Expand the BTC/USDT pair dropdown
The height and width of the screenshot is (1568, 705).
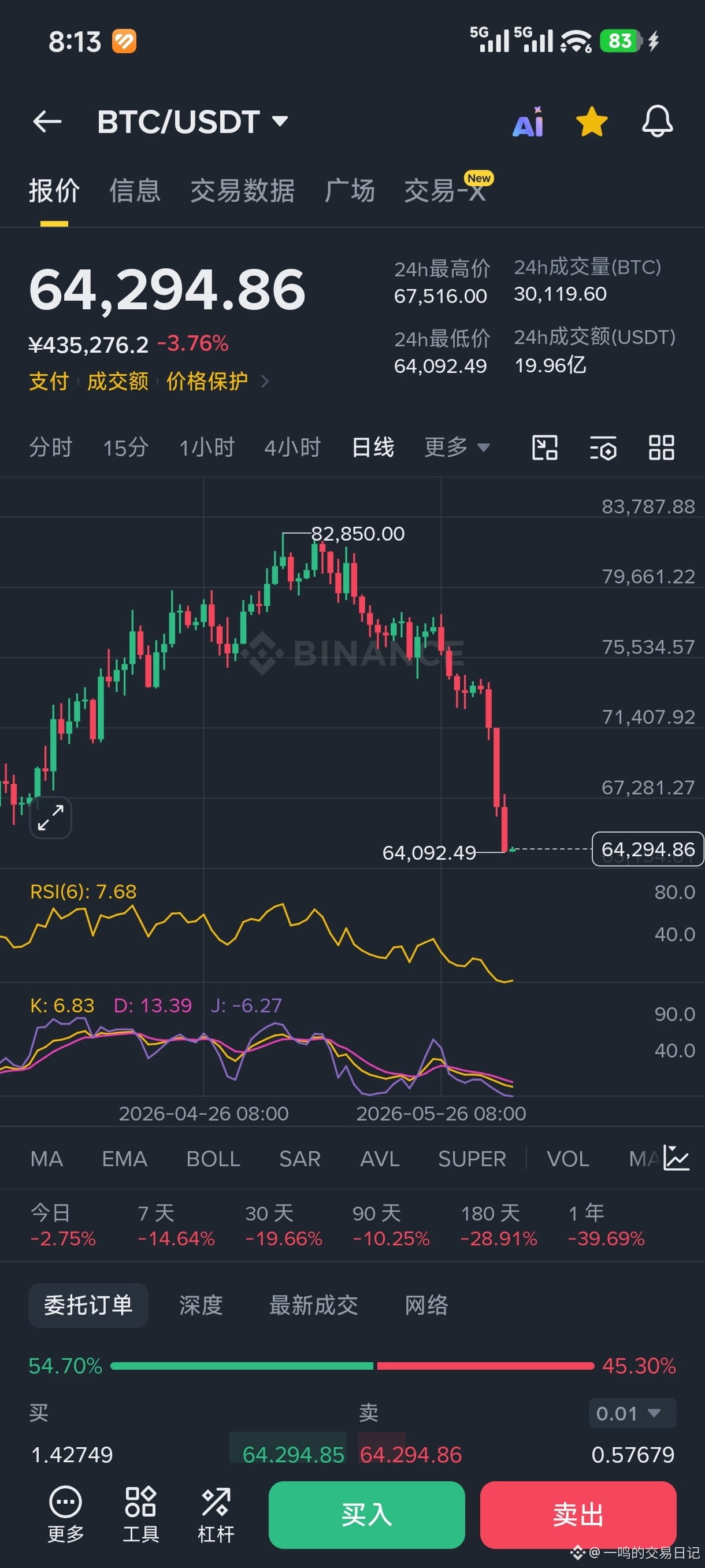(280, 121)
